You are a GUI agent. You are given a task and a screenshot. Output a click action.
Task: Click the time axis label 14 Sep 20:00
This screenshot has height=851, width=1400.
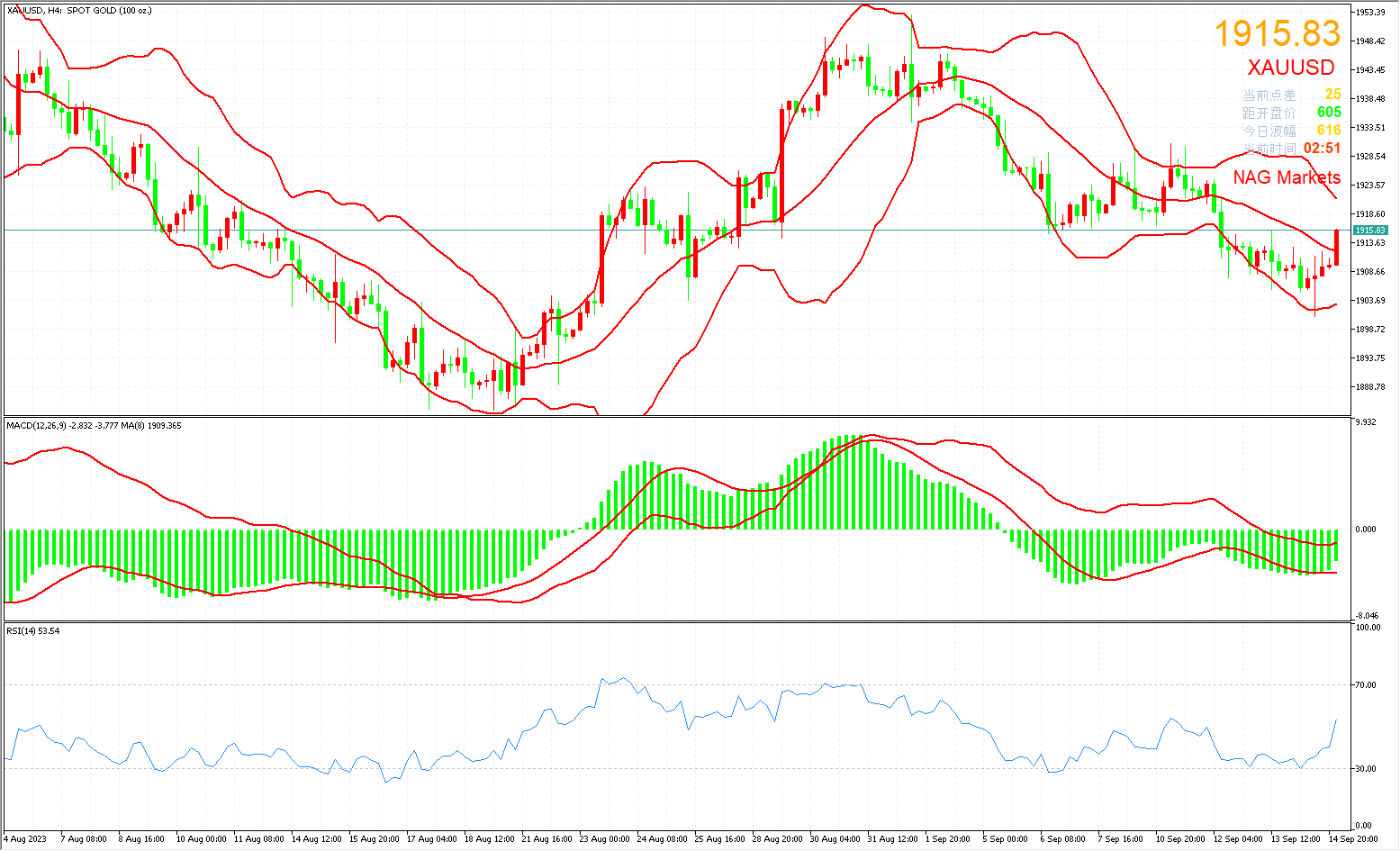pos(1354,839)
